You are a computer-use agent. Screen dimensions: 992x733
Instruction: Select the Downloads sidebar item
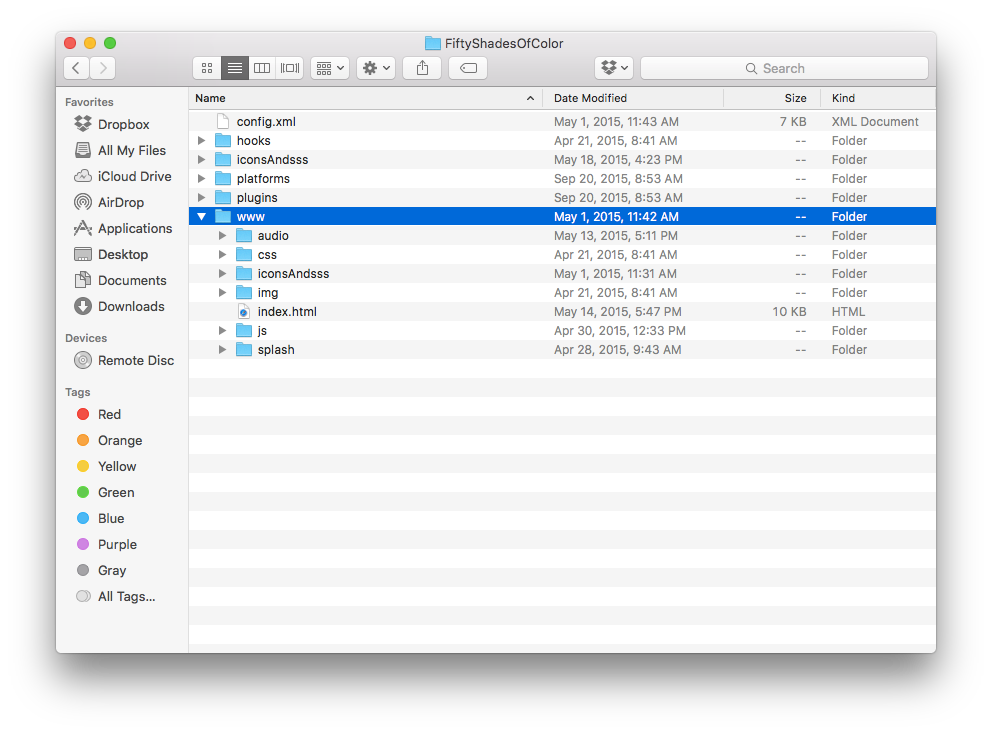(124, 306)
